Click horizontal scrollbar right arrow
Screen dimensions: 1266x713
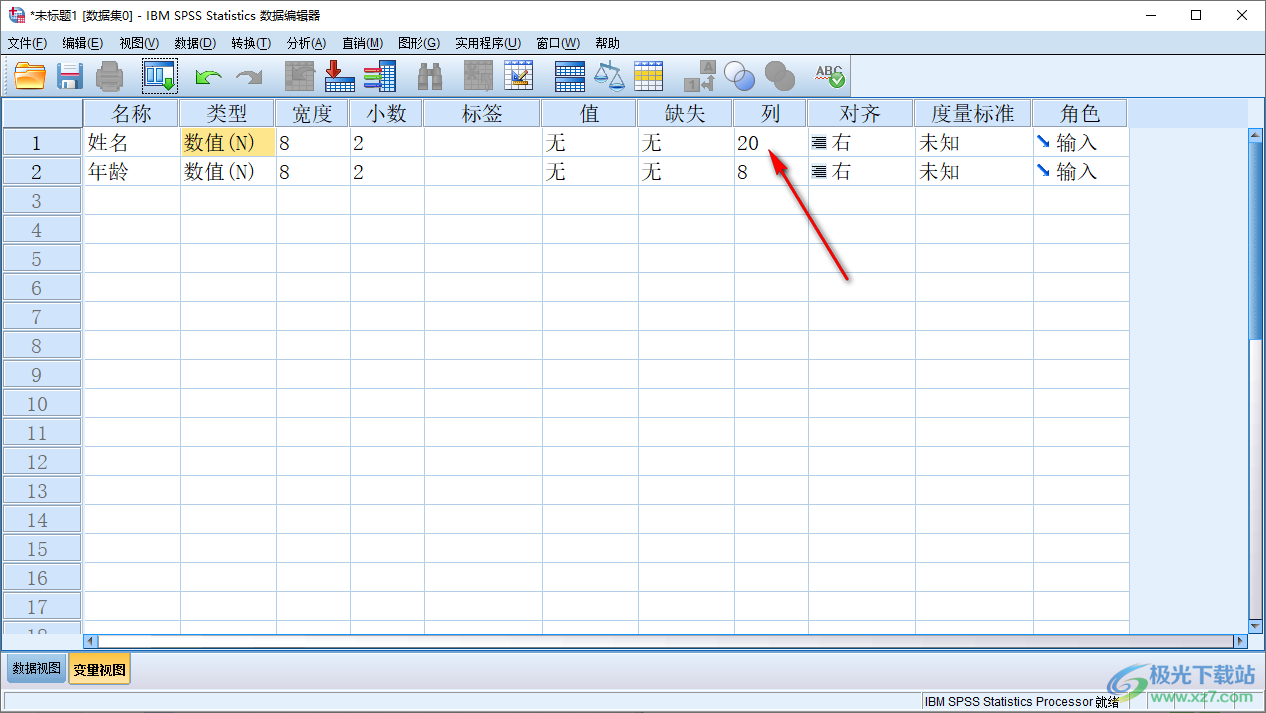pyautogui.click(x=1241, y=641)
